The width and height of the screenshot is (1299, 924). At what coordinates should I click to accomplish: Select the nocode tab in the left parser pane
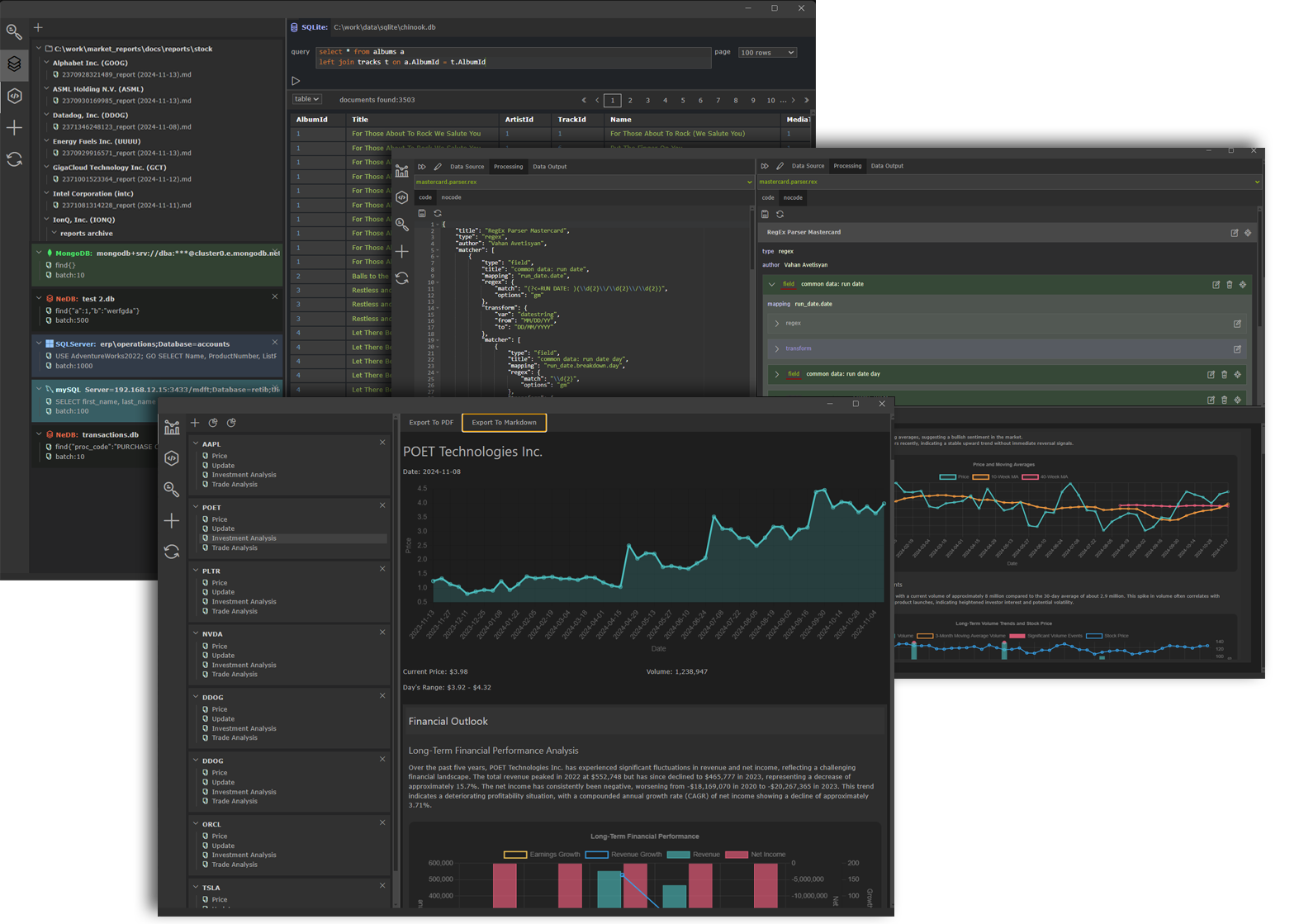(451, 197)
